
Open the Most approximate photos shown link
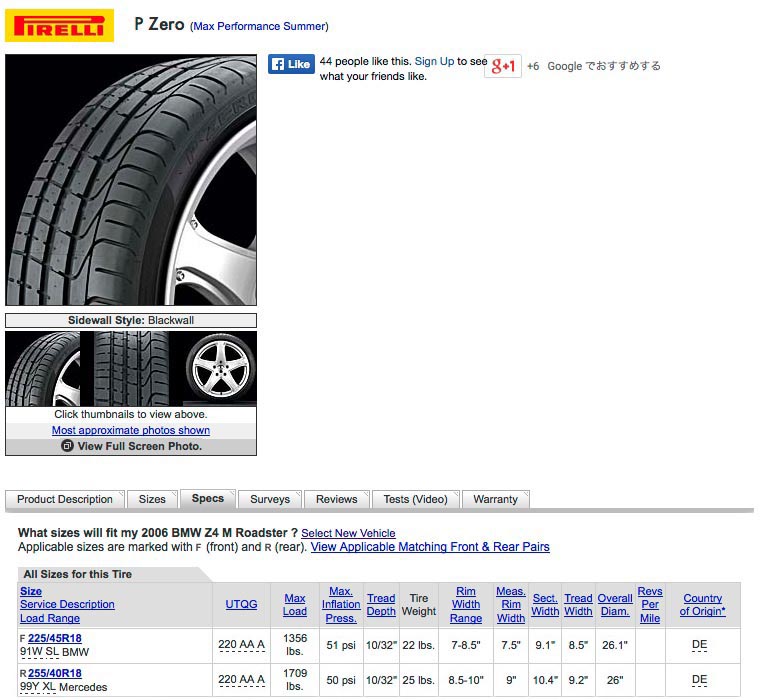[131, 430]
